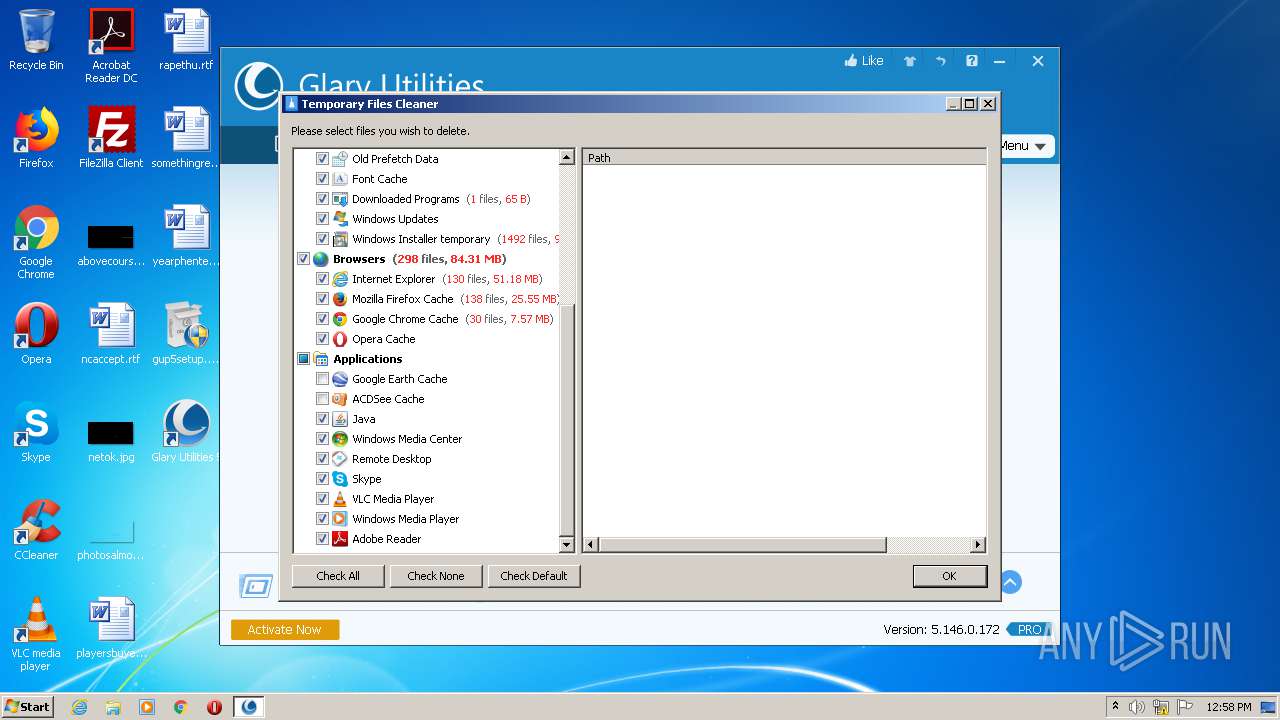Click the Path column header
The width and height of the screenshot is (1280, 720).
tap(784, 158)
